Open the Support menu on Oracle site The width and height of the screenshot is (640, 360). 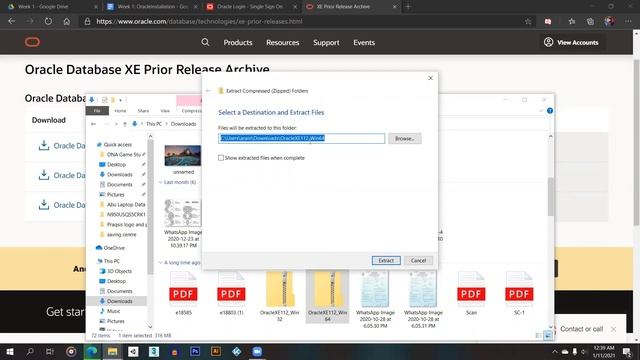[x=326, y=42]
